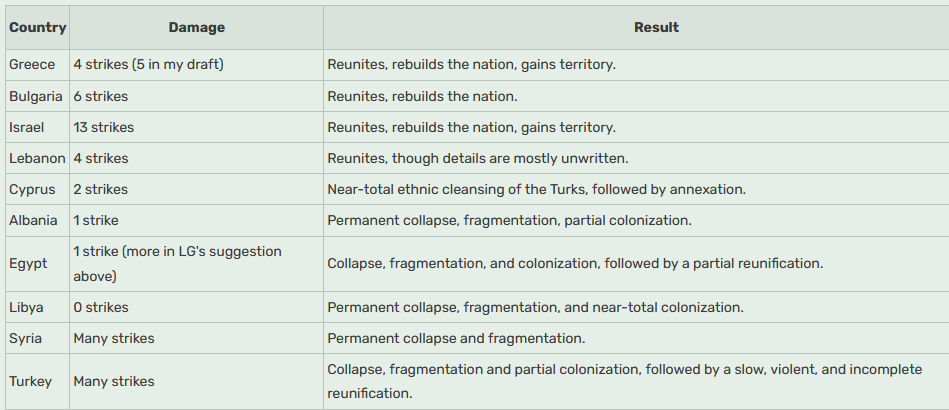Viewport: 949px width, 410px height.
Task: Select the Greece country cell
Action: pos(32,65)
